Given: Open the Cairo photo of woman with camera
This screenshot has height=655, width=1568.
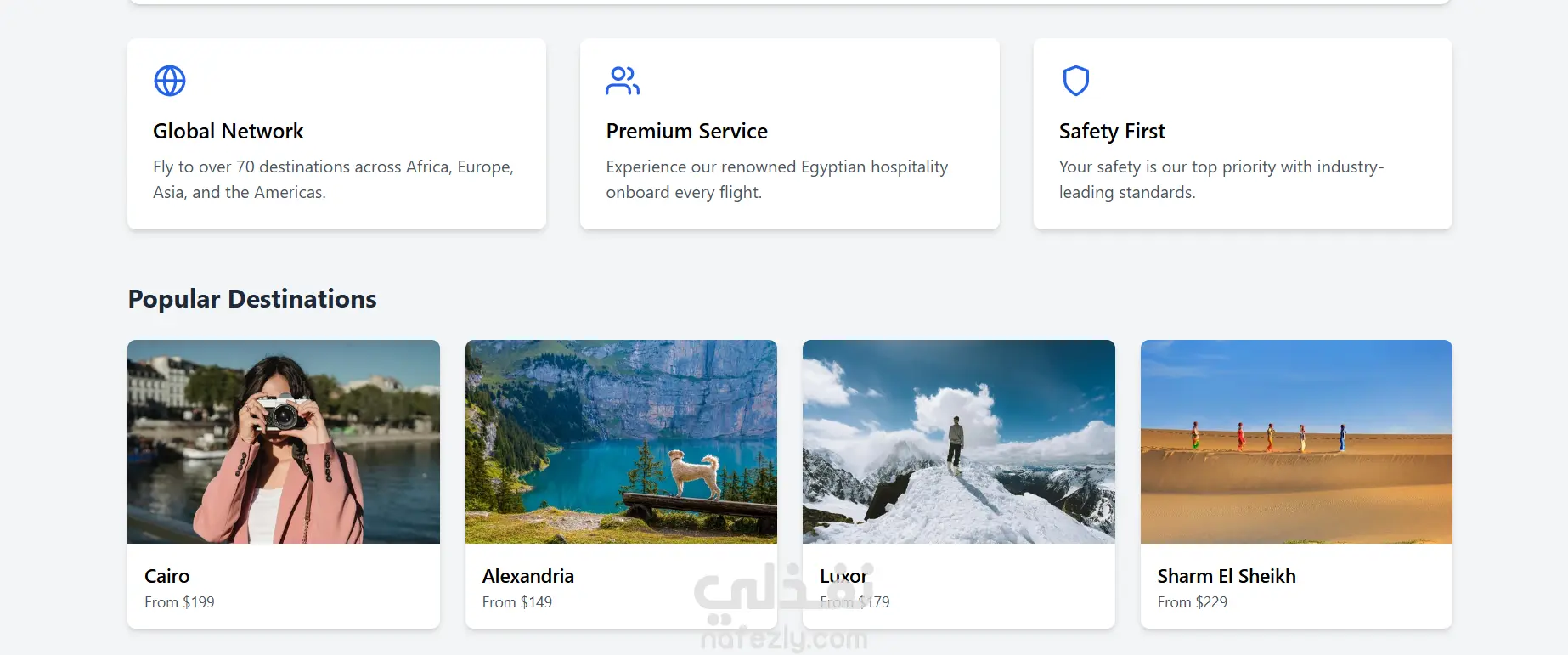Looking at the screenshot, I should coord(284,442).
